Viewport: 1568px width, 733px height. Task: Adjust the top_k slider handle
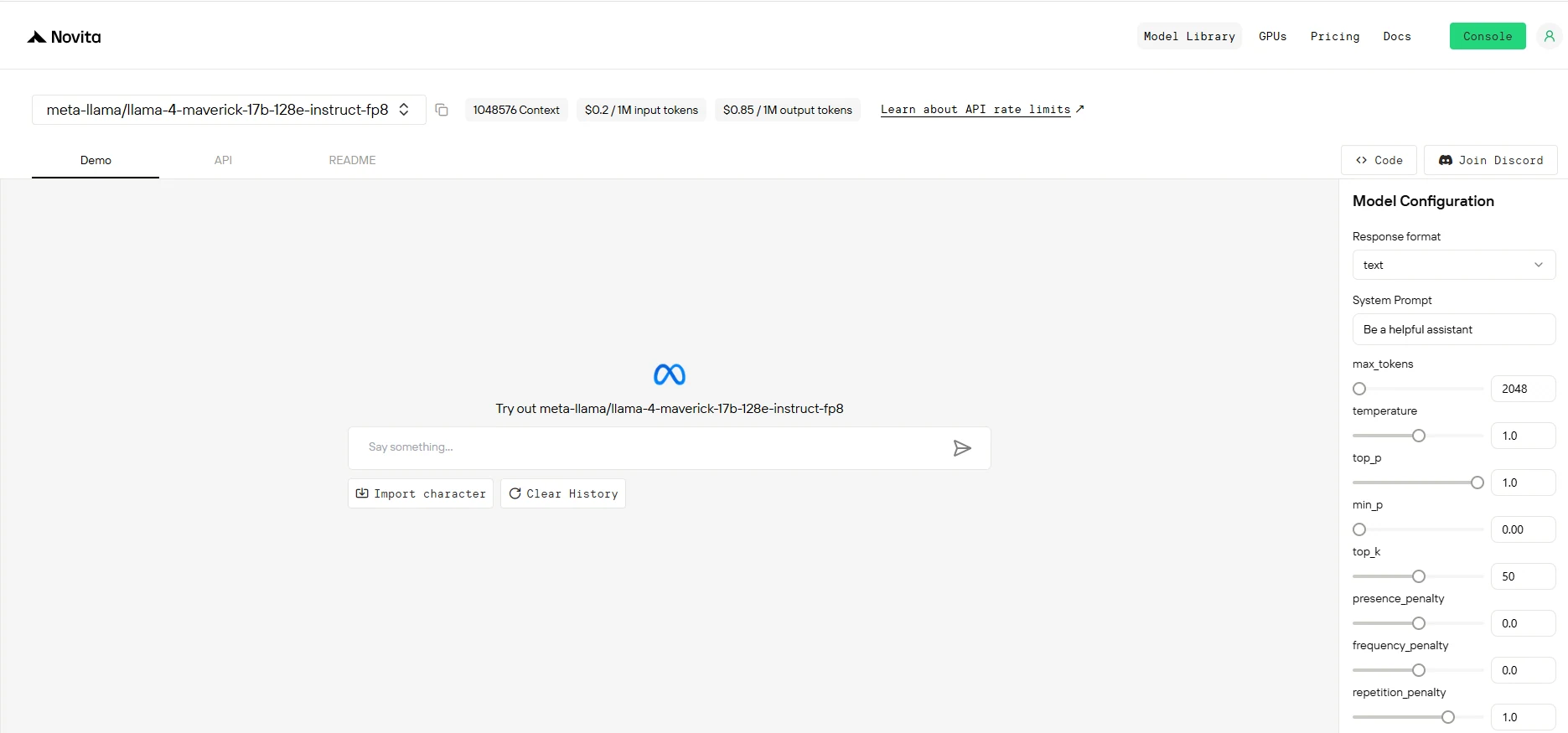pos(1419,576)
